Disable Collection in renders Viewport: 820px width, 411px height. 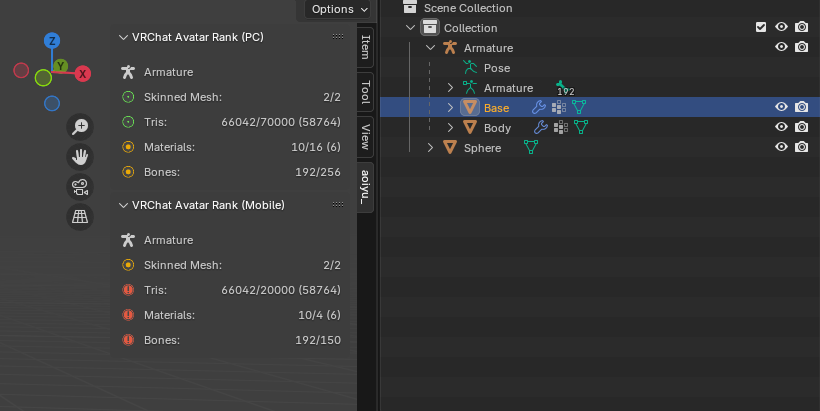point(801,27)
